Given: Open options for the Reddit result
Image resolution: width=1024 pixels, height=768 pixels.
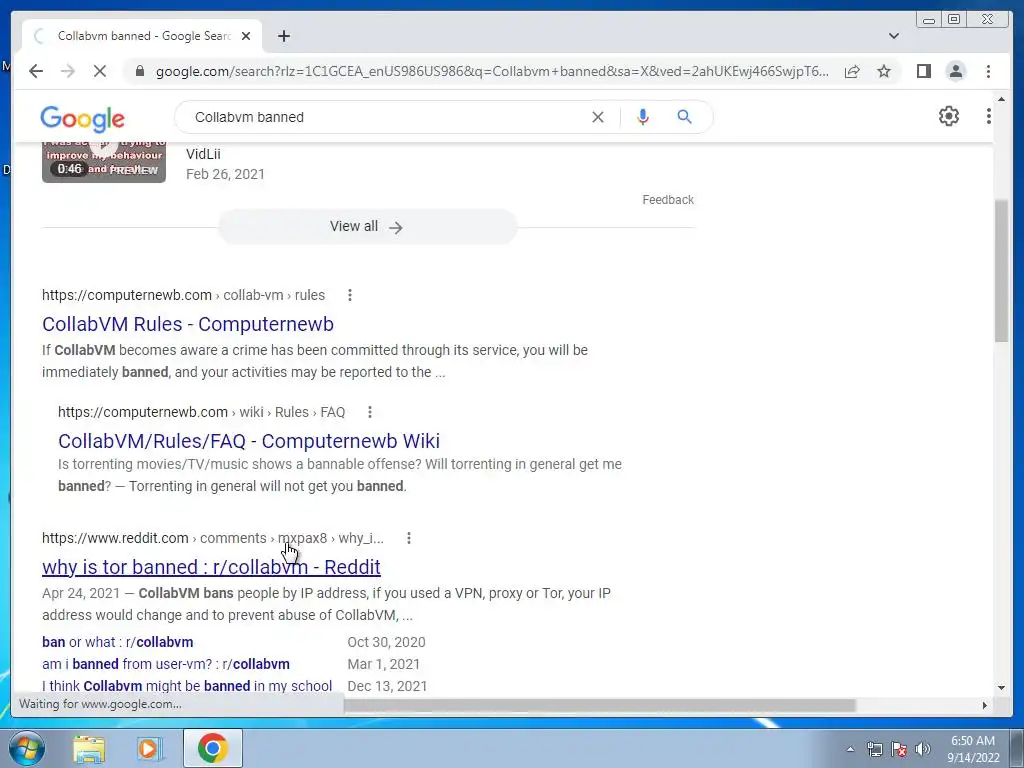Looking at the screenshot, I should (x=409, y=538).
